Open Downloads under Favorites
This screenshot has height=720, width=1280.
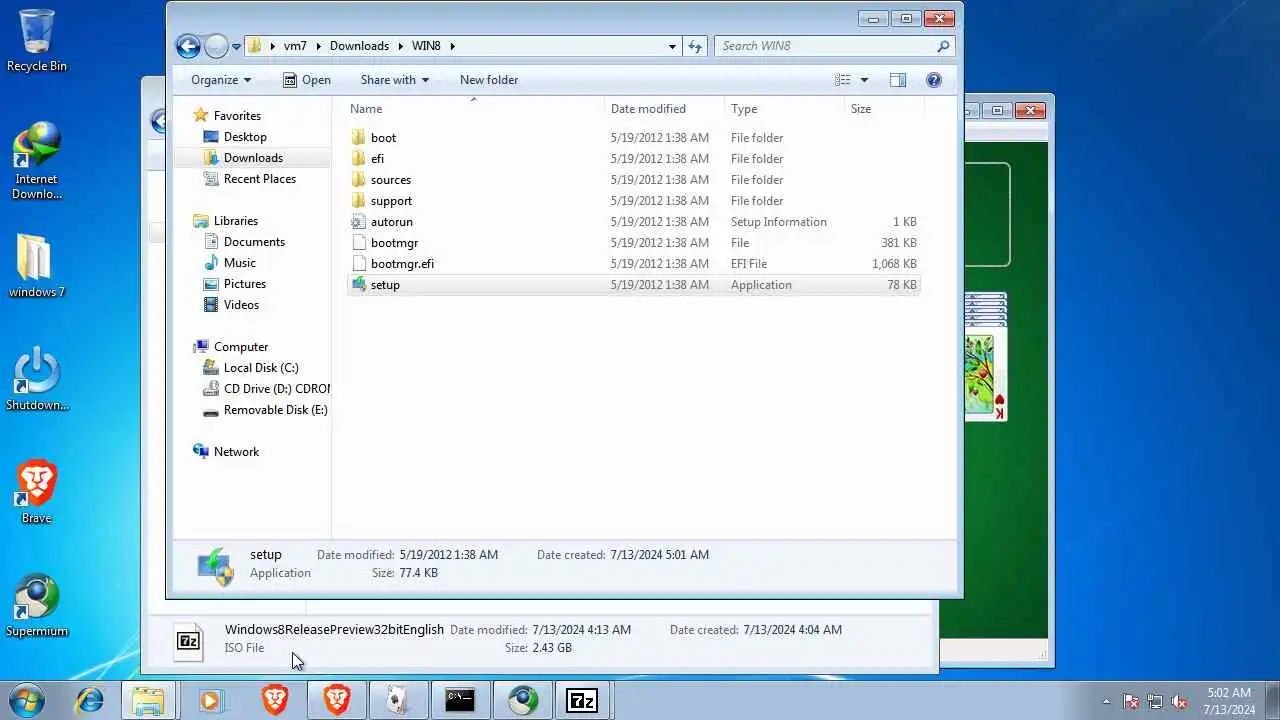[x=253, y=158]
